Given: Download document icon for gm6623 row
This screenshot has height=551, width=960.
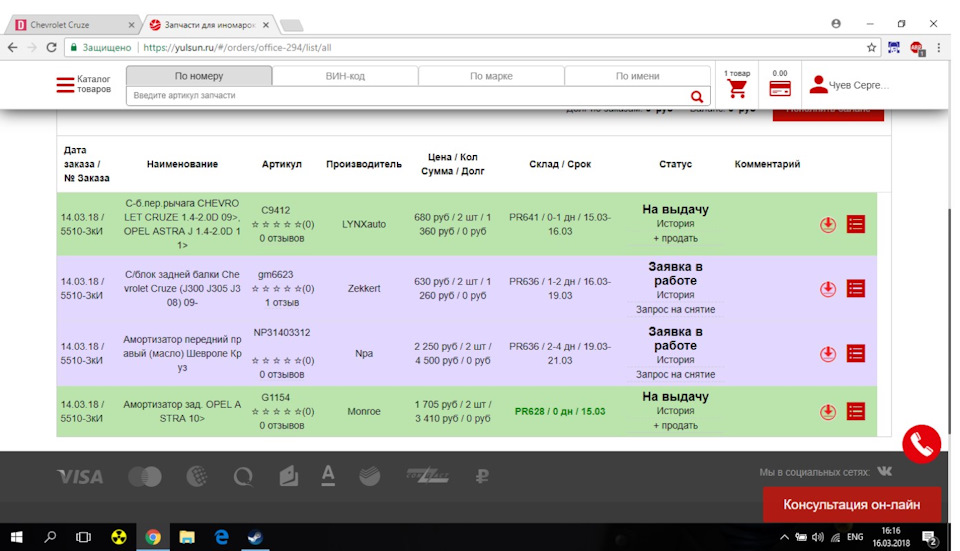Looking at the screenshot, I should pos(828,289).
